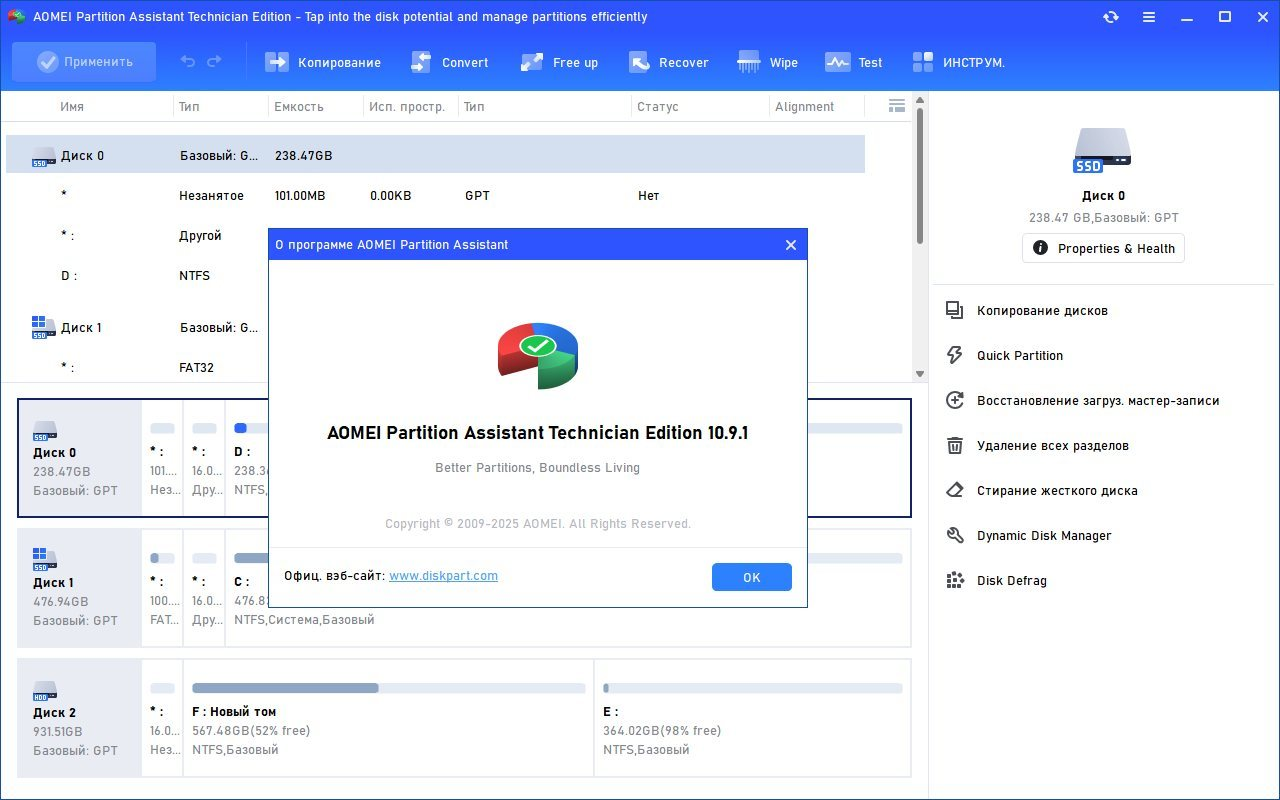This screenshot has width=1280, height=800.
Task: Launch the Recover tool
Action: [x=669, y=62]
